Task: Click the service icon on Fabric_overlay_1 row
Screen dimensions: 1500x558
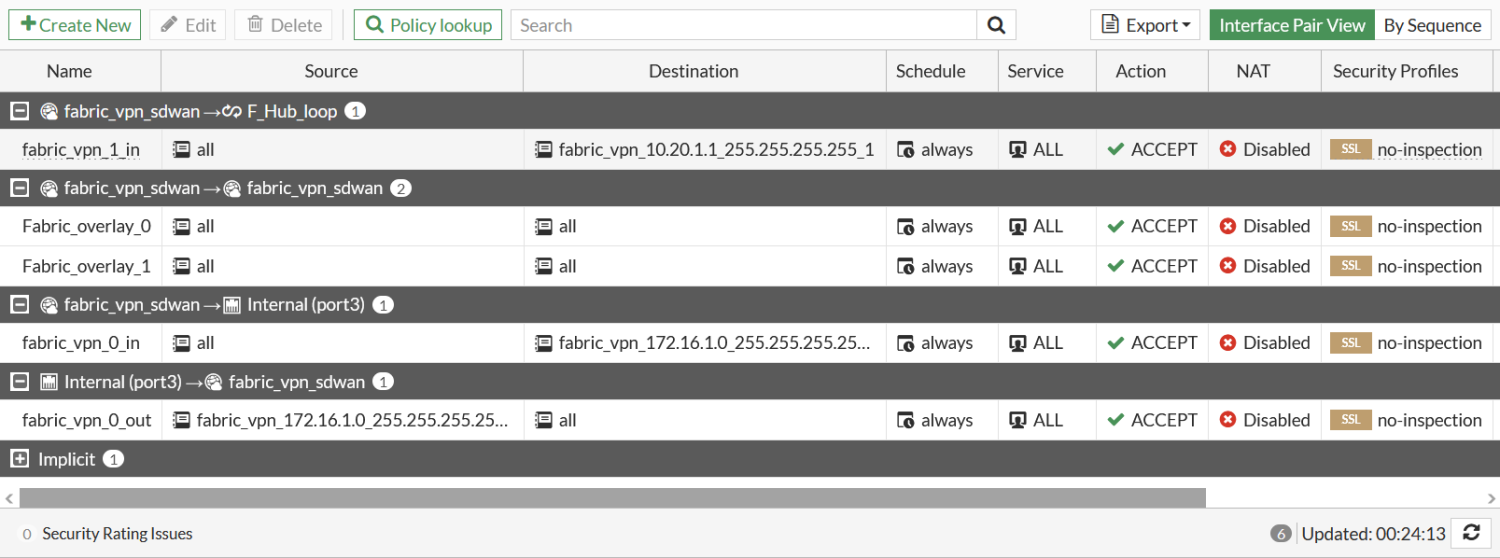Action: 1017,266
